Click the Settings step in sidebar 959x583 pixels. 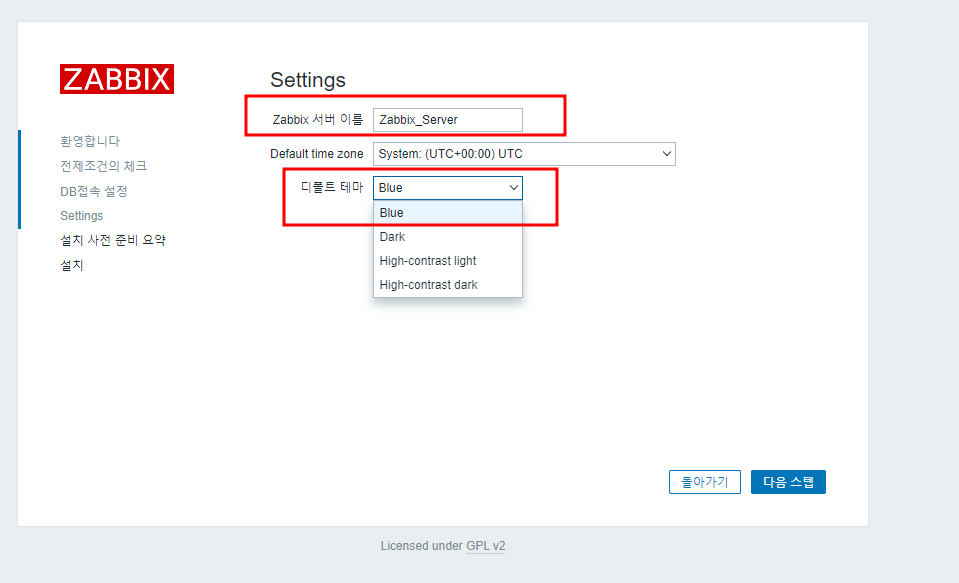coord(81,216)
